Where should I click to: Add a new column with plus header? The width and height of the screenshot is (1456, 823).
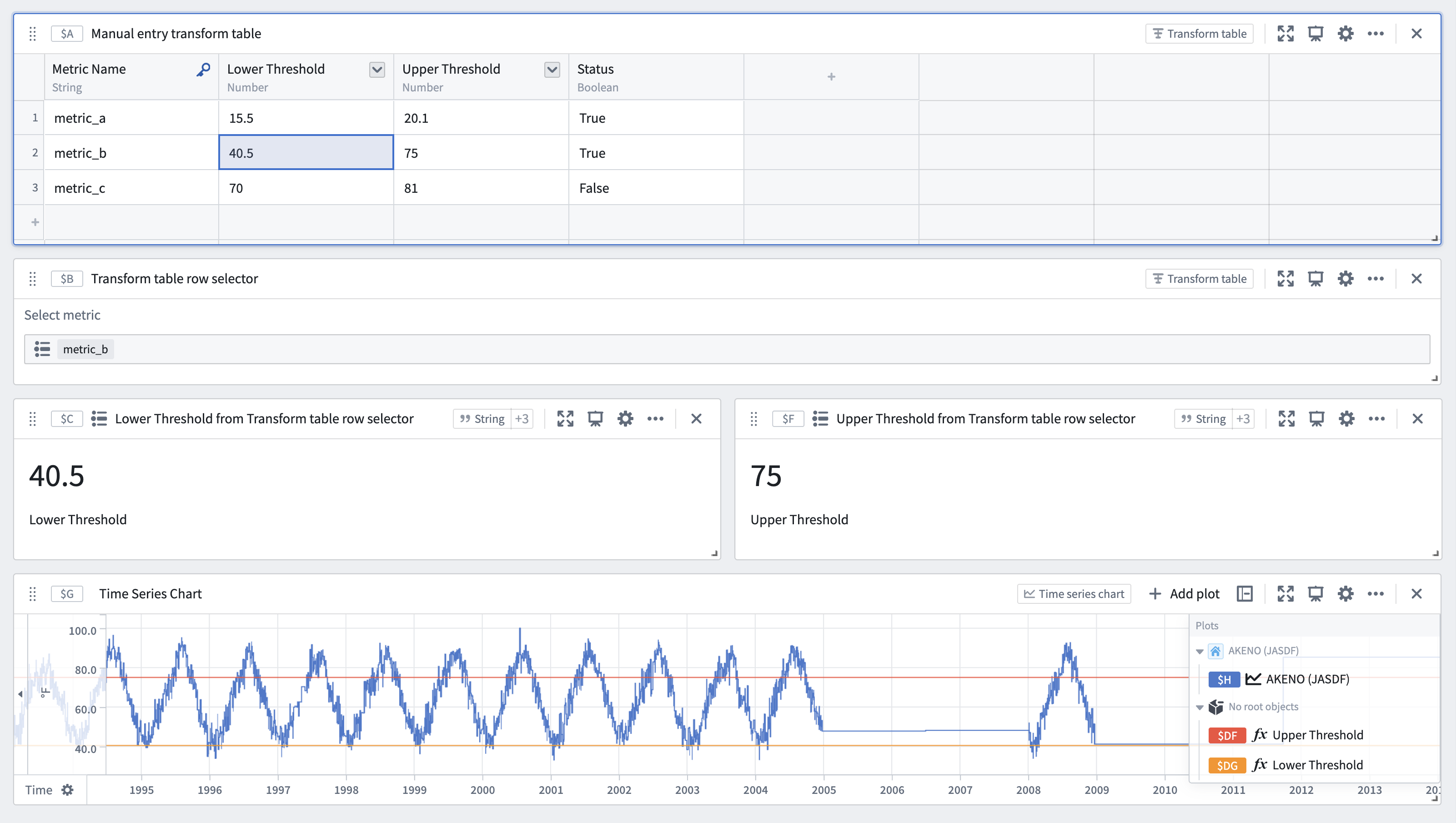pos(831,77)
